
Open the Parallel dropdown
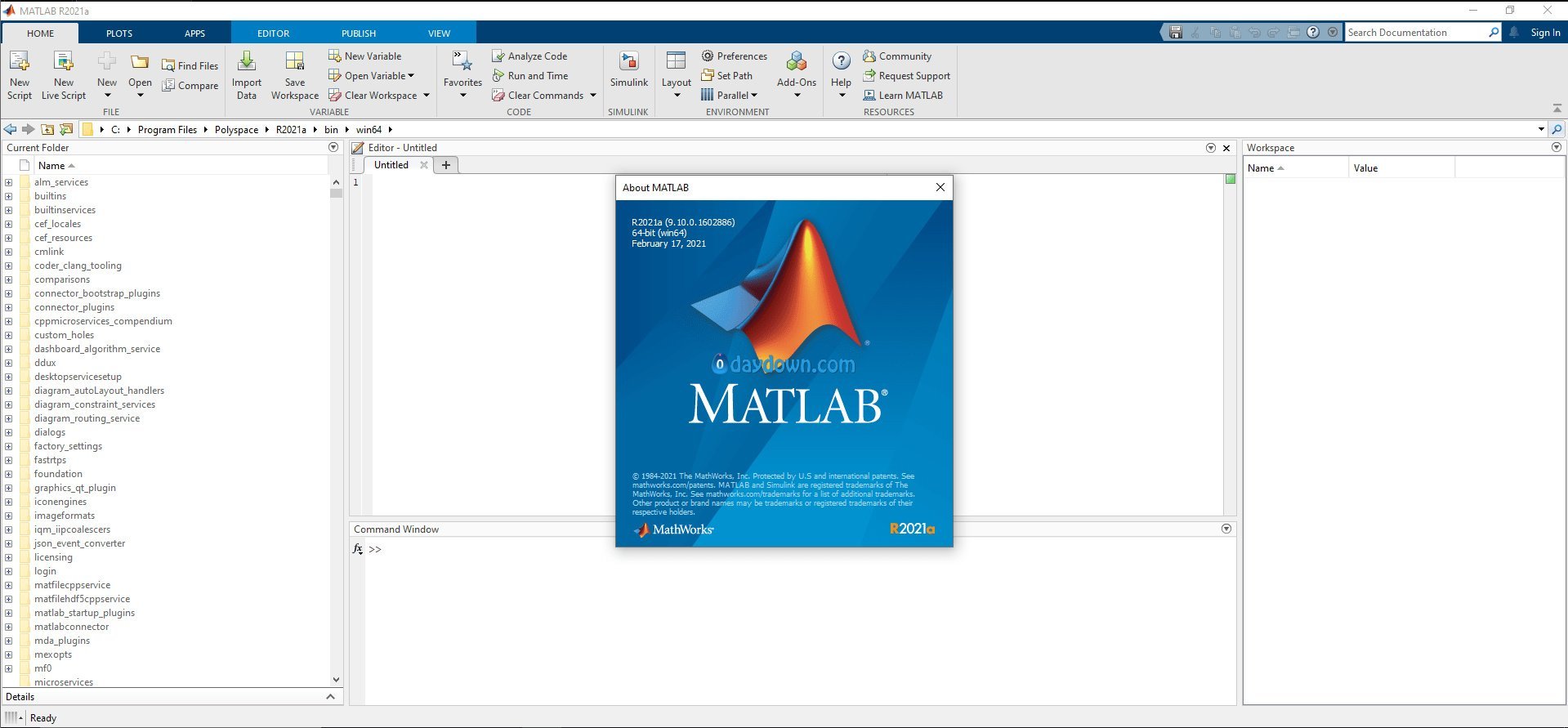point(729,95)
